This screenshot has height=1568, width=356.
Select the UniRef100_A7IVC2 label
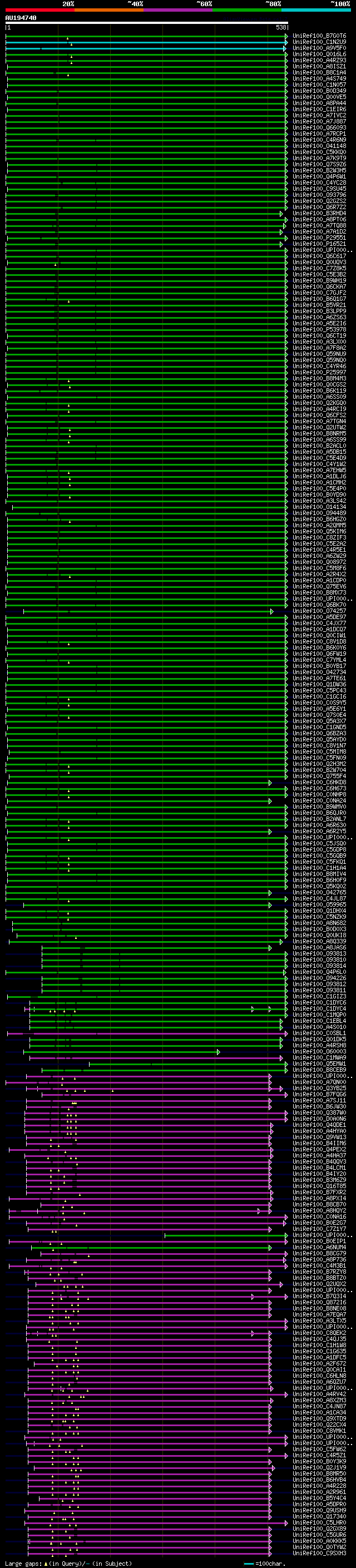(319, 116)
